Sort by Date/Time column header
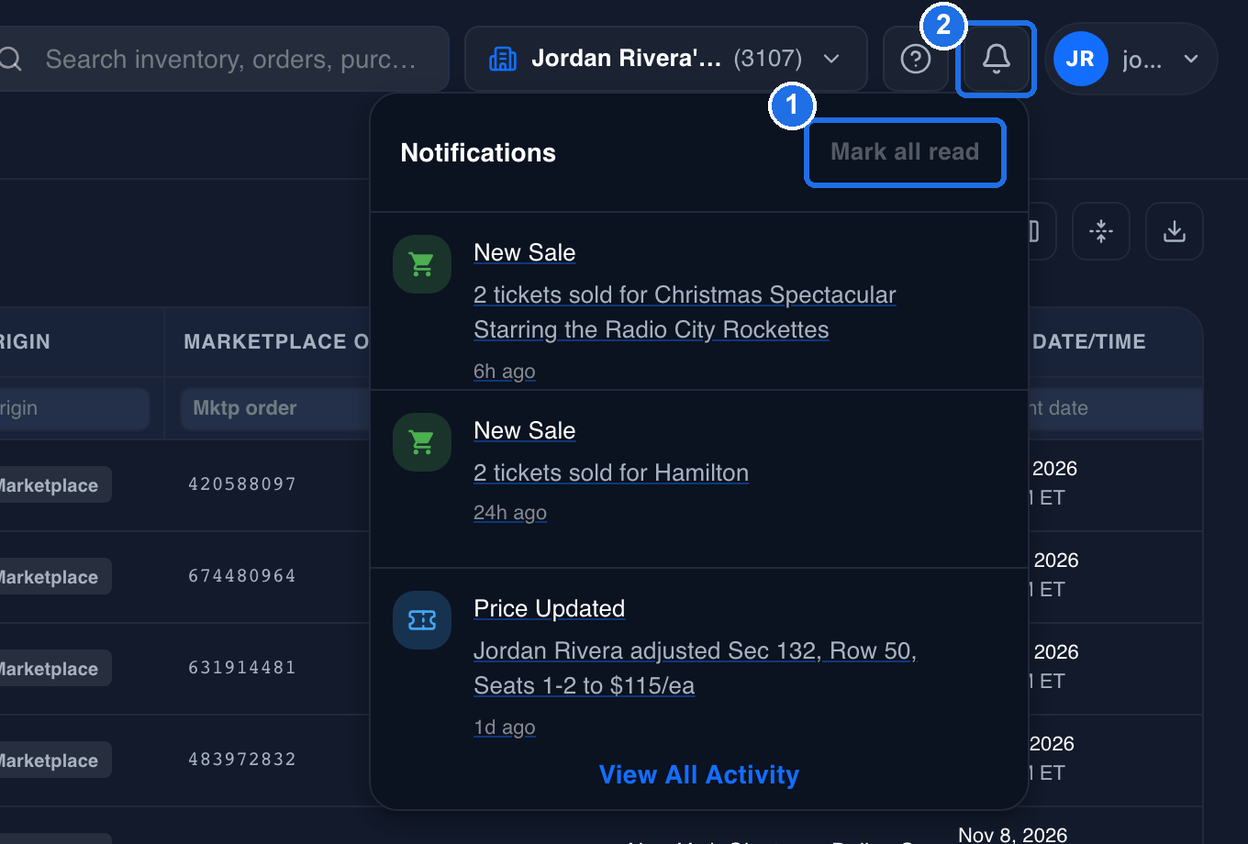Viewport: 1248px width, 844px height. pyautogui.click(x=1090, y=342)
